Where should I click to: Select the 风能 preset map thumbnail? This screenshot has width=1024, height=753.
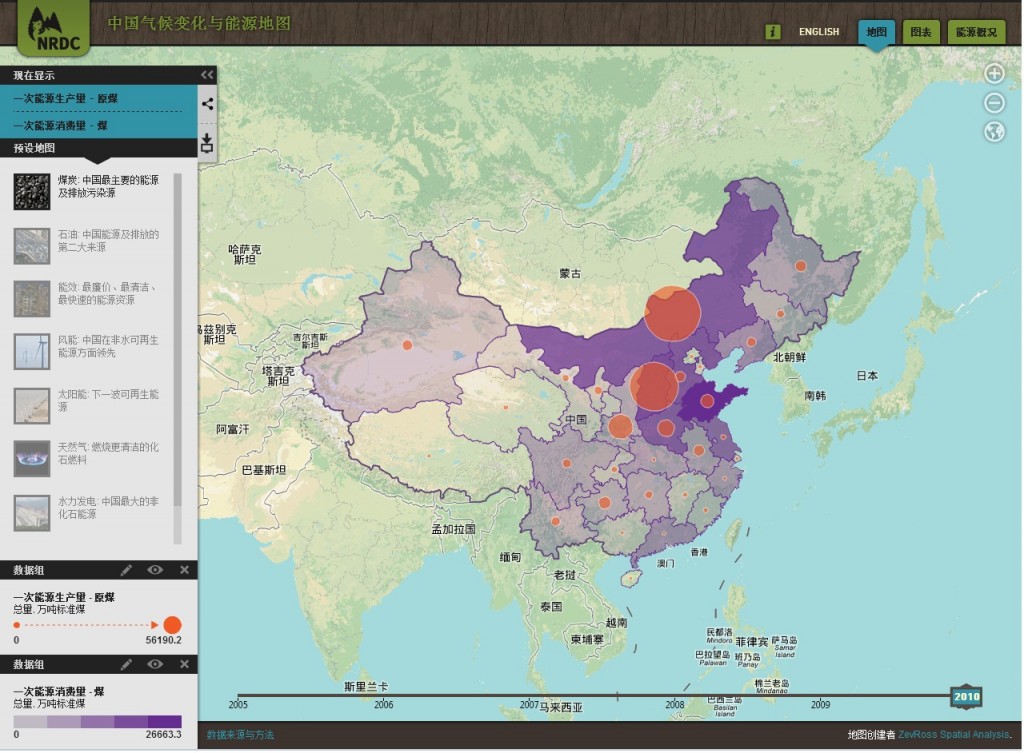pos(32,351)
